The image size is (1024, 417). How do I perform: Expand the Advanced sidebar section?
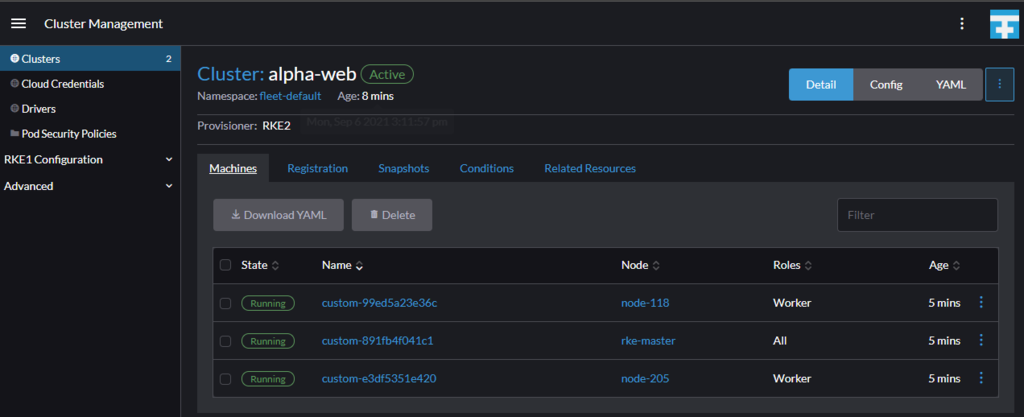click(89, 186)
